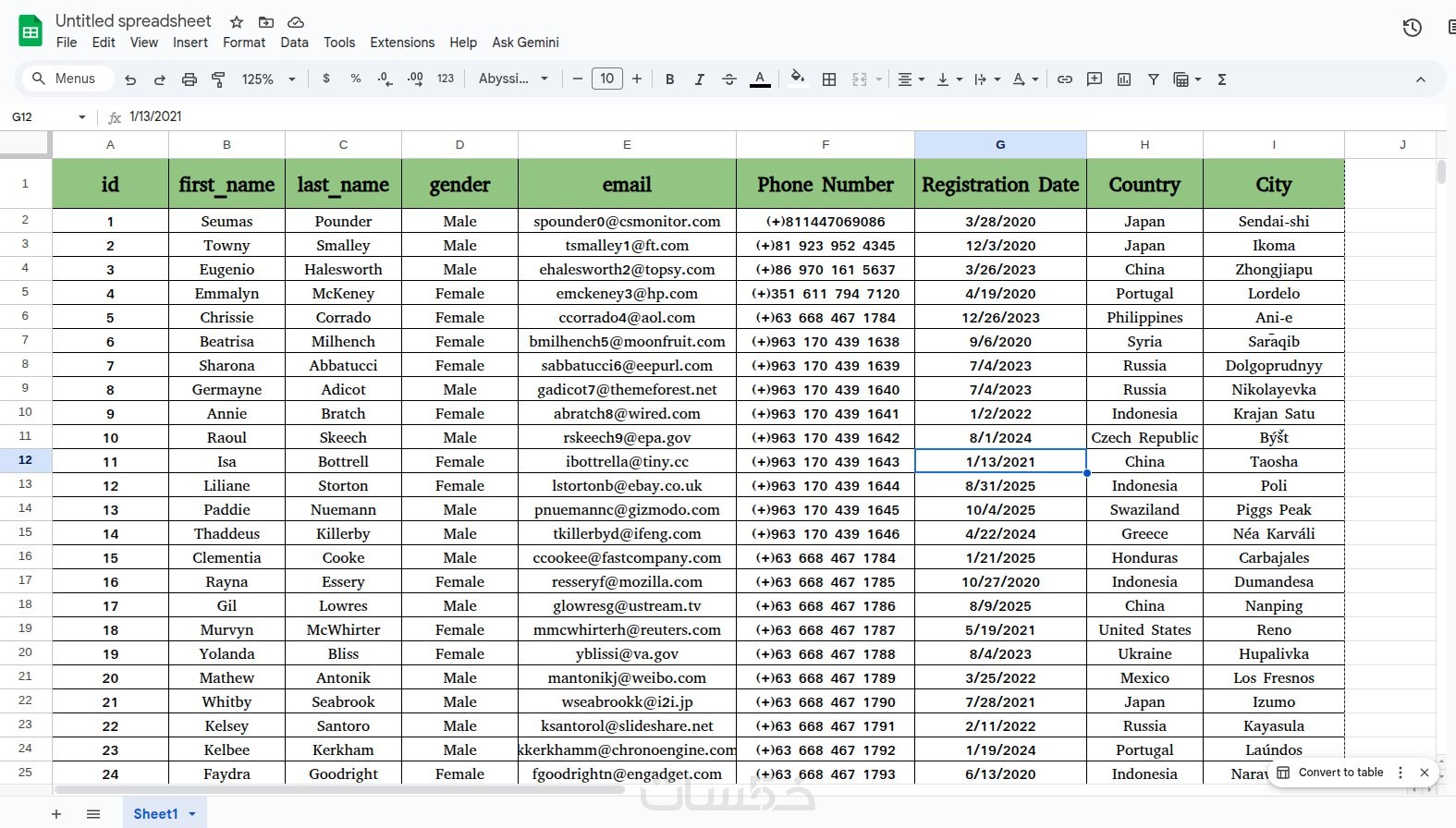Open the table views dropdown

(x=1187, y=79)
